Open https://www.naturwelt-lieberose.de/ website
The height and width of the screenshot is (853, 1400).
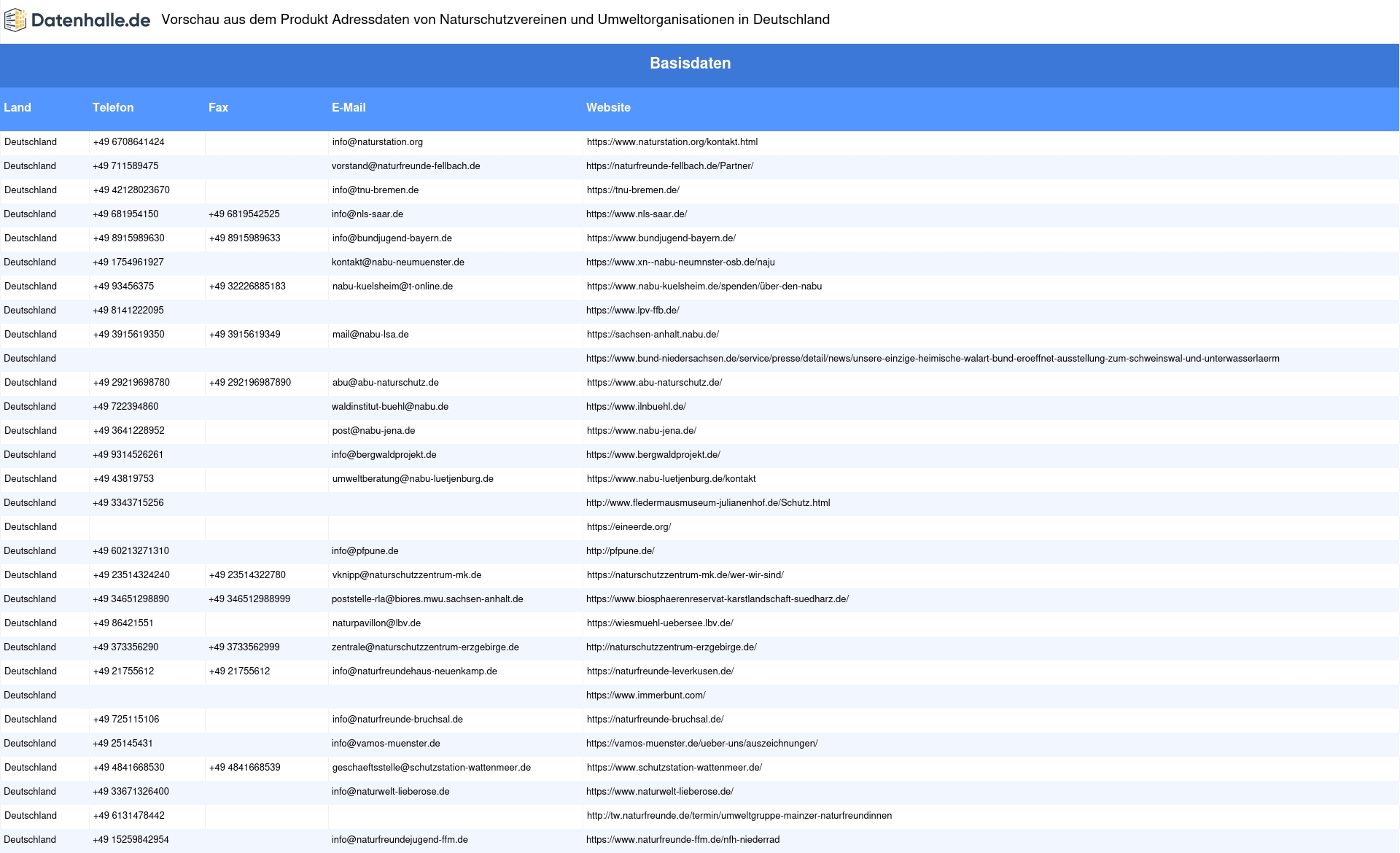660,792
